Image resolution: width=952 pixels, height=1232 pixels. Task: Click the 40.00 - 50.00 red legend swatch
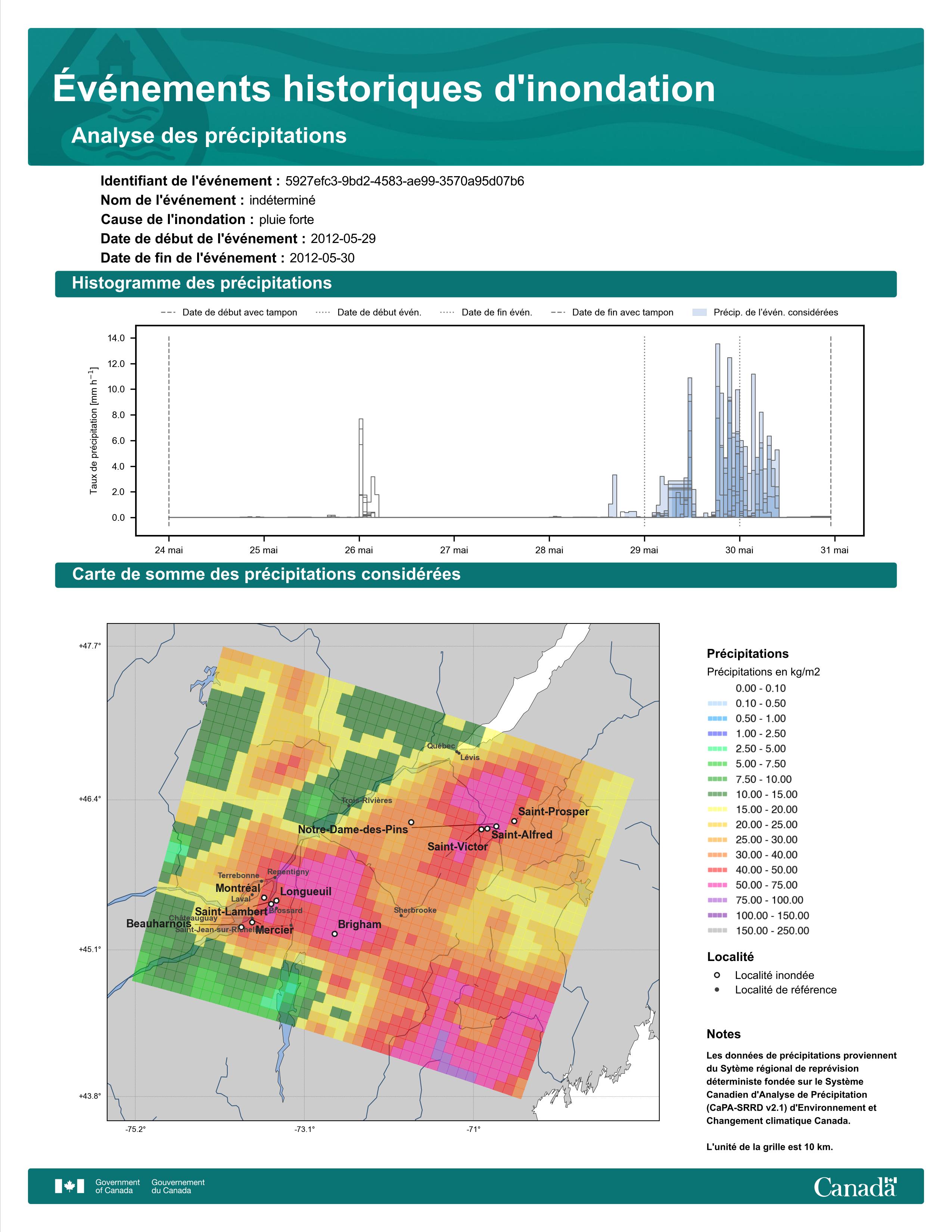coord(717,870)
